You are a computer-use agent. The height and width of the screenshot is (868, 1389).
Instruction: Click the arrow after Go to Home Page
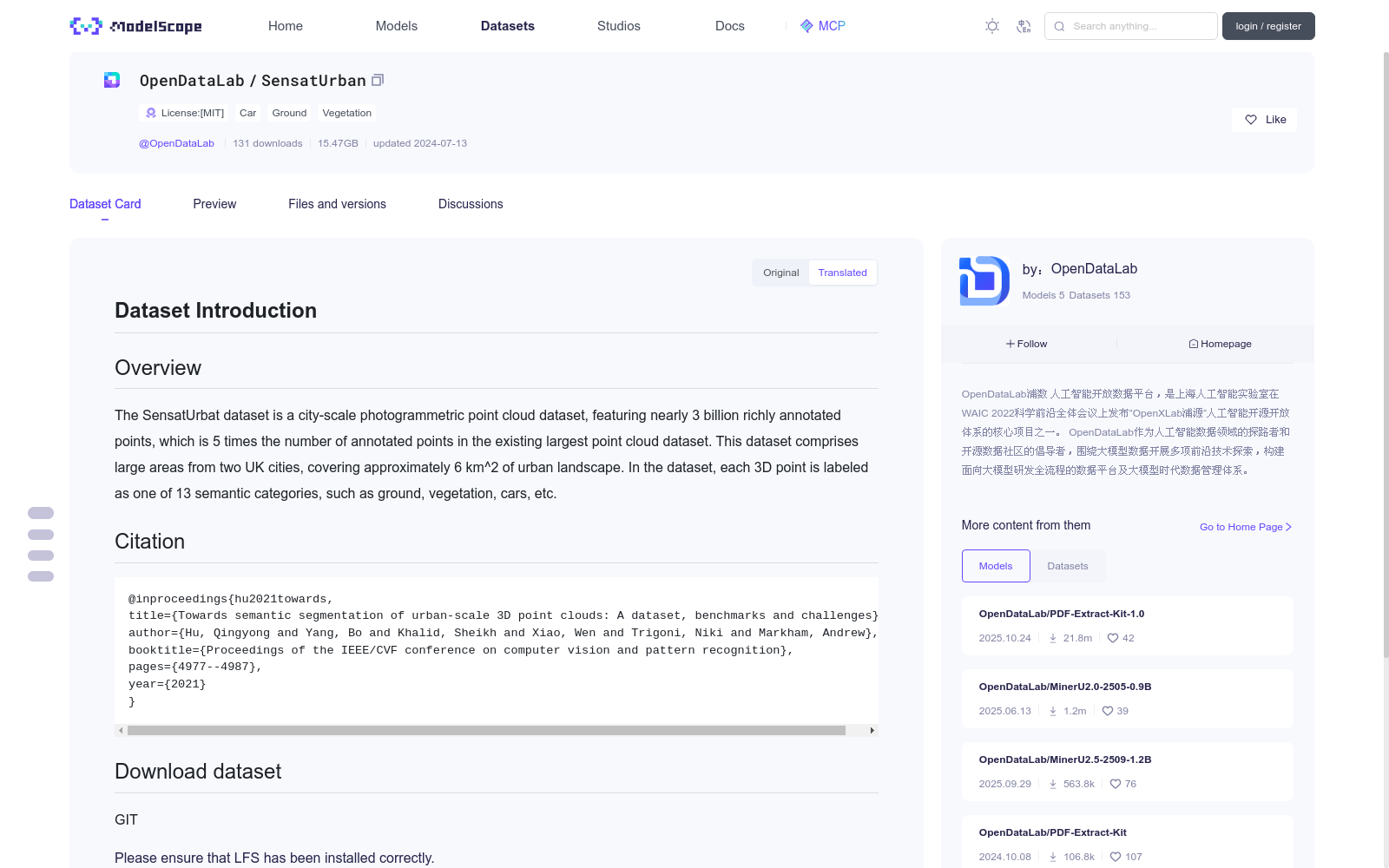coord(1288,527)
